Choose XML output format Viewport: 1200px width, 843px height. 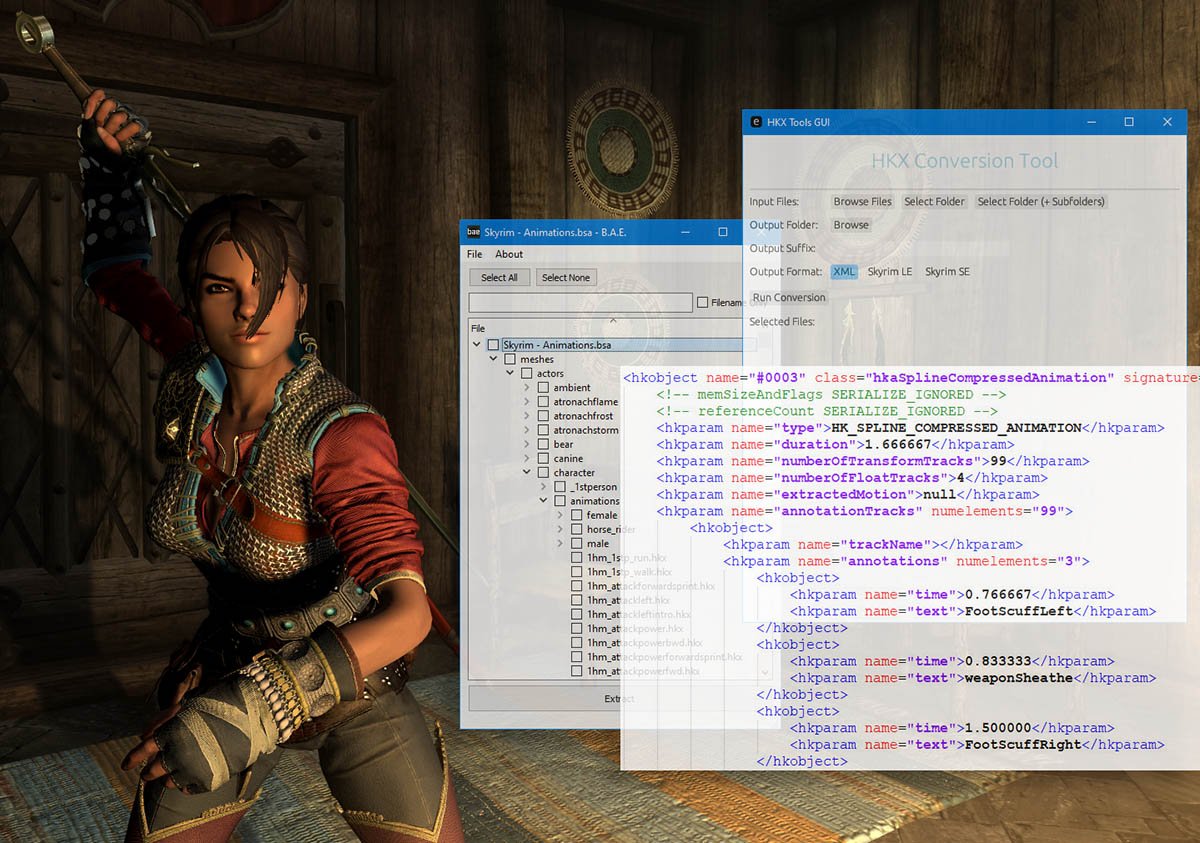tap(844, 271)
